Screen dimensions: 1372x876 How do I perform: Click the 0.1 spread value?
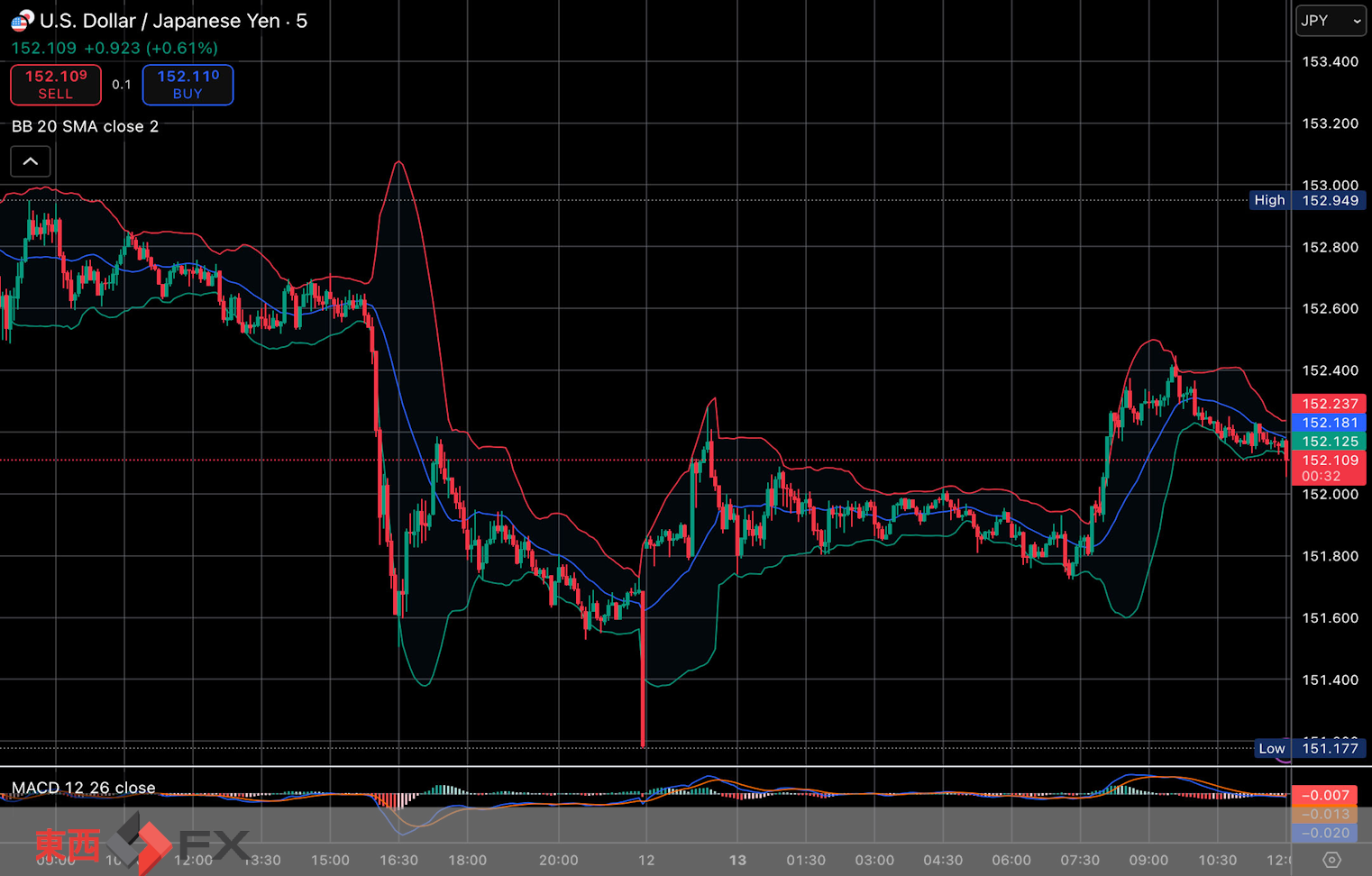pyautogui.click(x=122, y=85)
